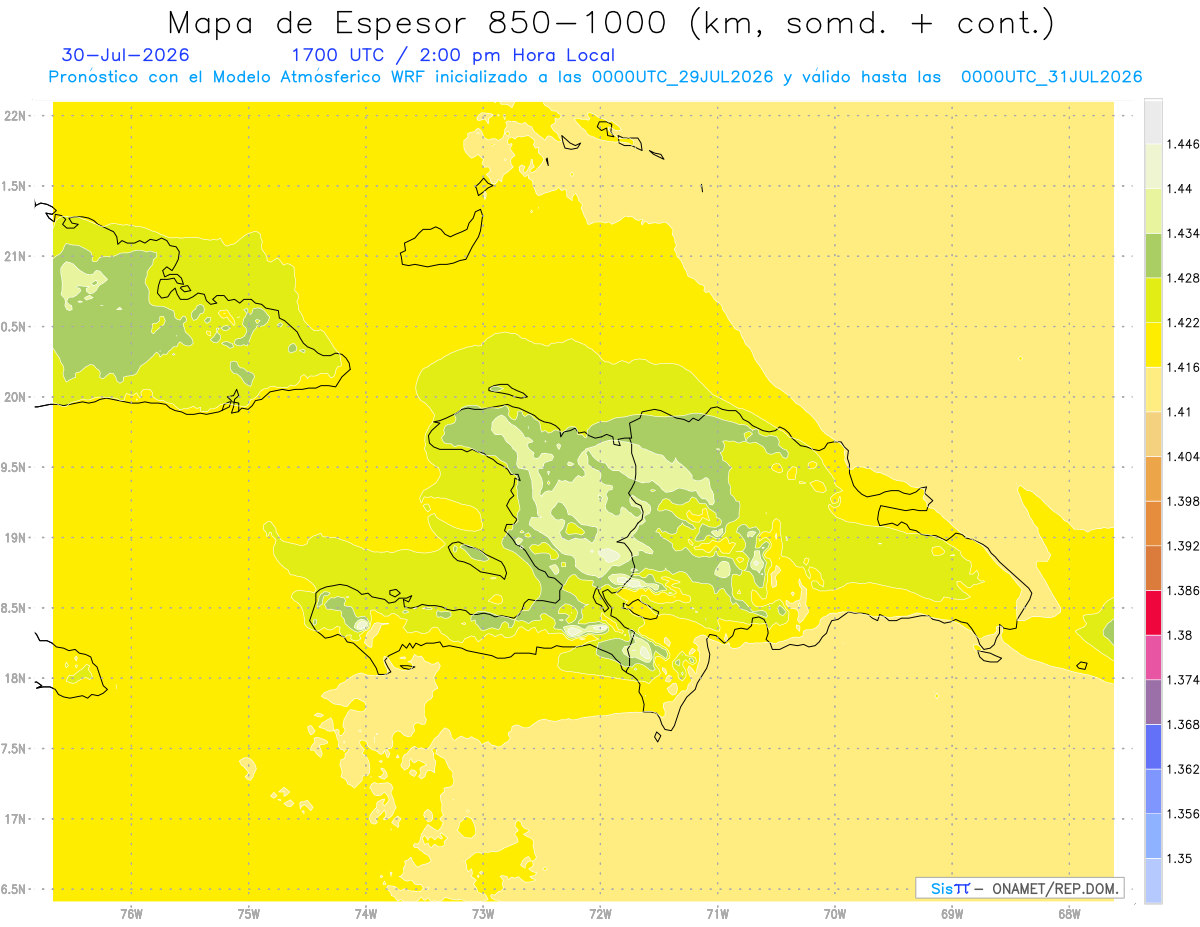This screenshot has height=927, width=1200.
Task: Click the longitude label '76W'
Action: [x=131, y=913]
